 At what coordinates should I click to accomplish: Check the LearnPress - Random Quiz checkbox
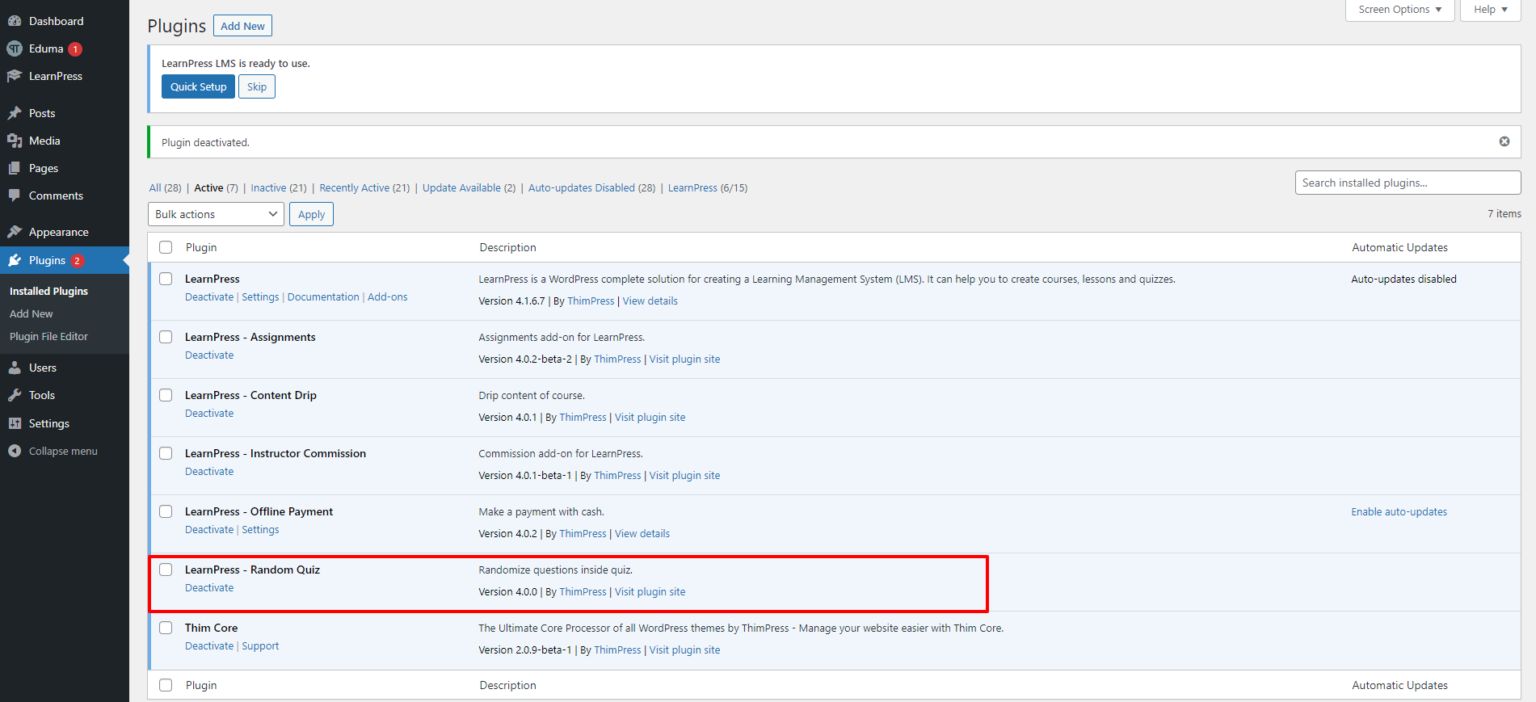click(x=166, y=569)
